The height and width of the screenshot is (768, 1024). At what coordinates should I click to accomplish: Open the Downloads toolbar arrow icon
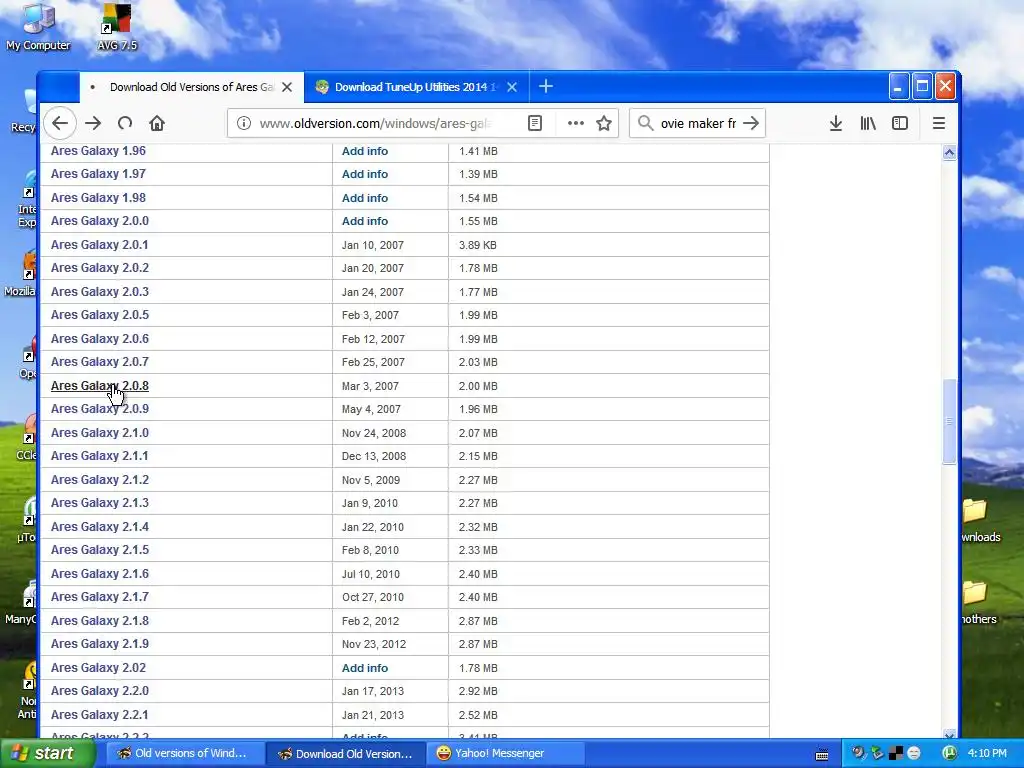point(835,123)
